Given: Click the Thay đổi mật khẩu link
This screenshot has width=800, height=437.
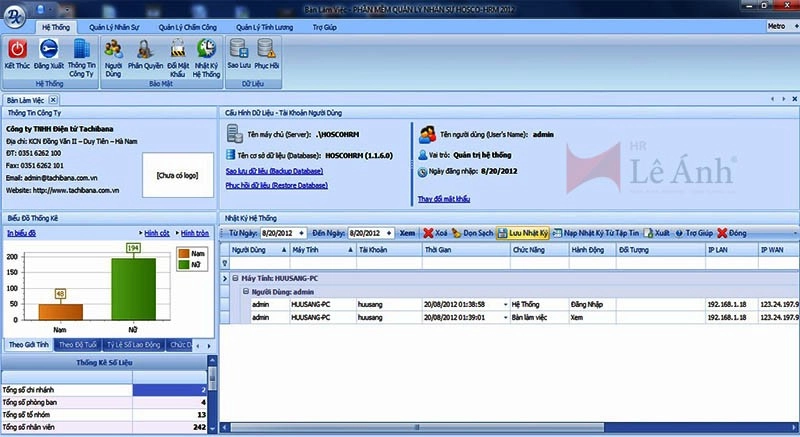Looking at the screenshot, I should (x=445, y=200).
